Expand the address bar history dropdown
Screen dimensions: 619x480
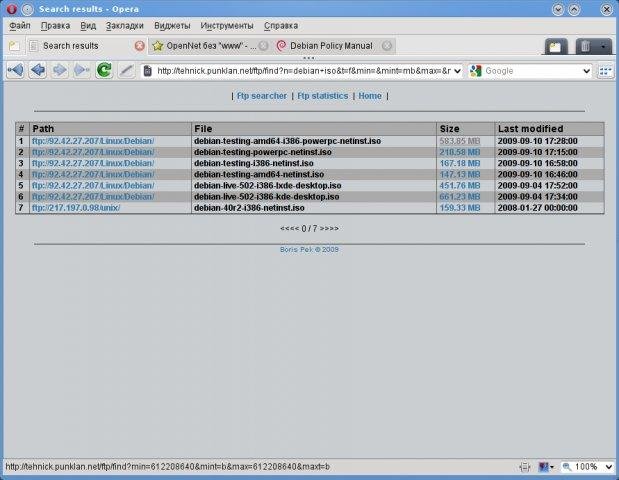click(457, 71)
